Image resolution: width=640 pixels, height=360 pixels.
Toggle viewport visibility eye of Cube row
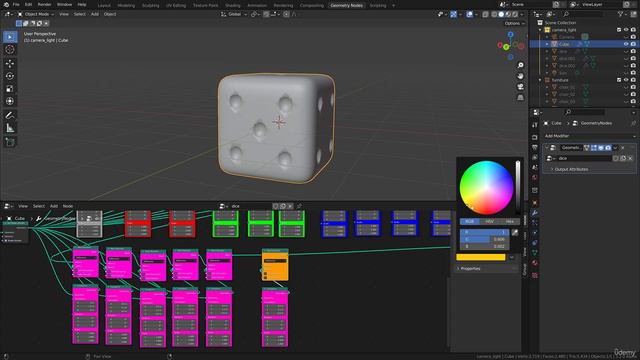(x=626, y=44)
